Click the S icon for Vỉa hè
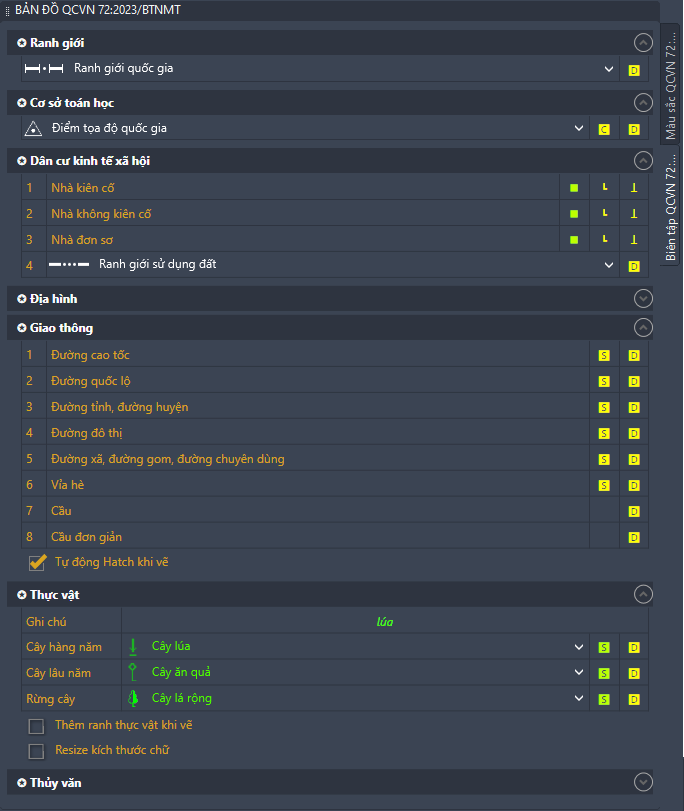The image size is (684, 811). [x=604, y=485]
